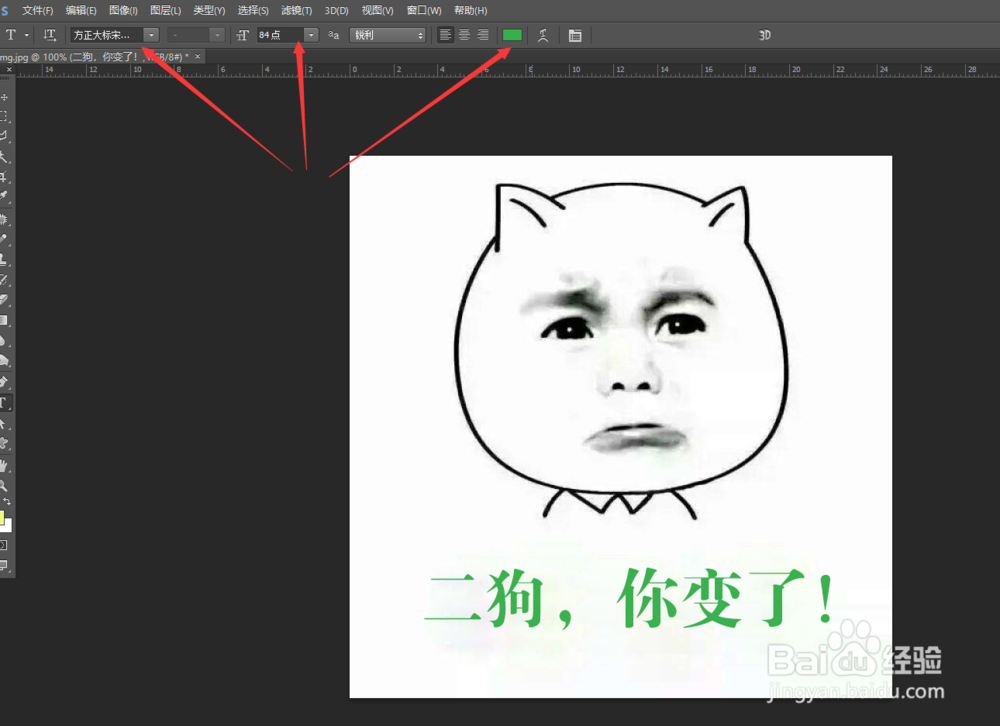1000x726 pixels.
Task: Click the cat face meme image
Action: pos(621,427)
